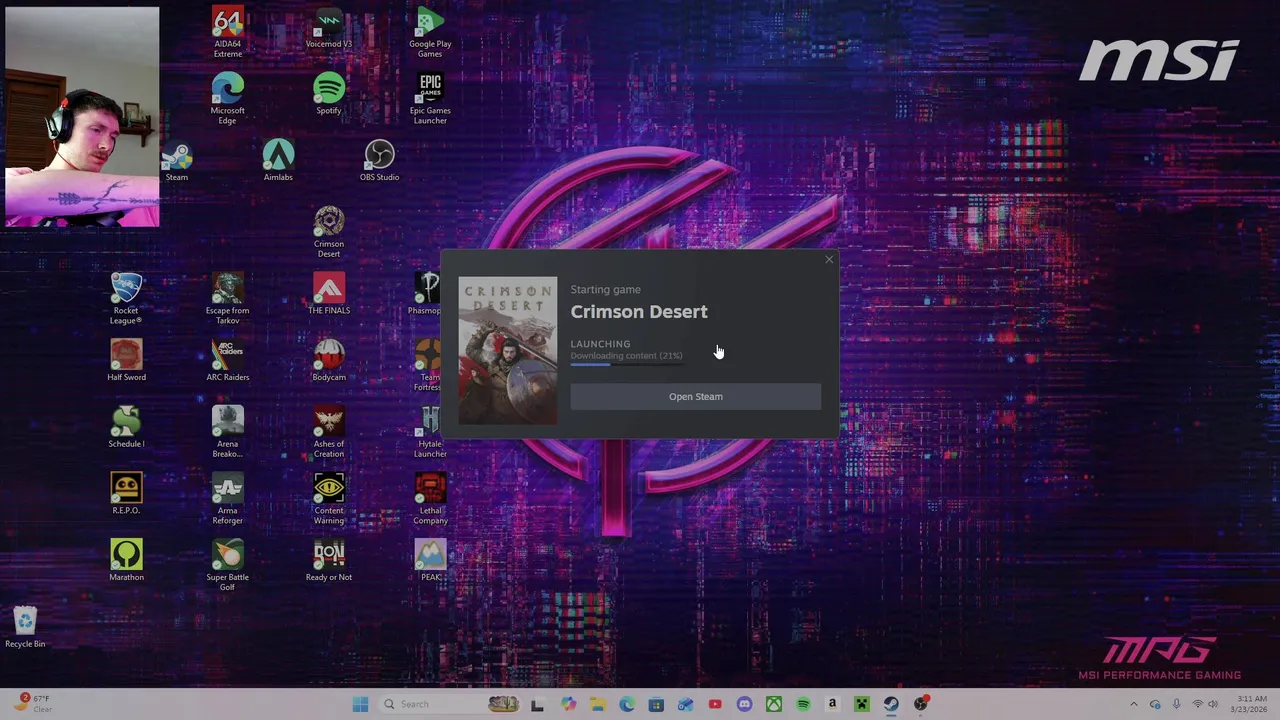Select Phasmophobia desktop icon behind dialog
Screen dimensions: 1280x720
pos(426,294)
